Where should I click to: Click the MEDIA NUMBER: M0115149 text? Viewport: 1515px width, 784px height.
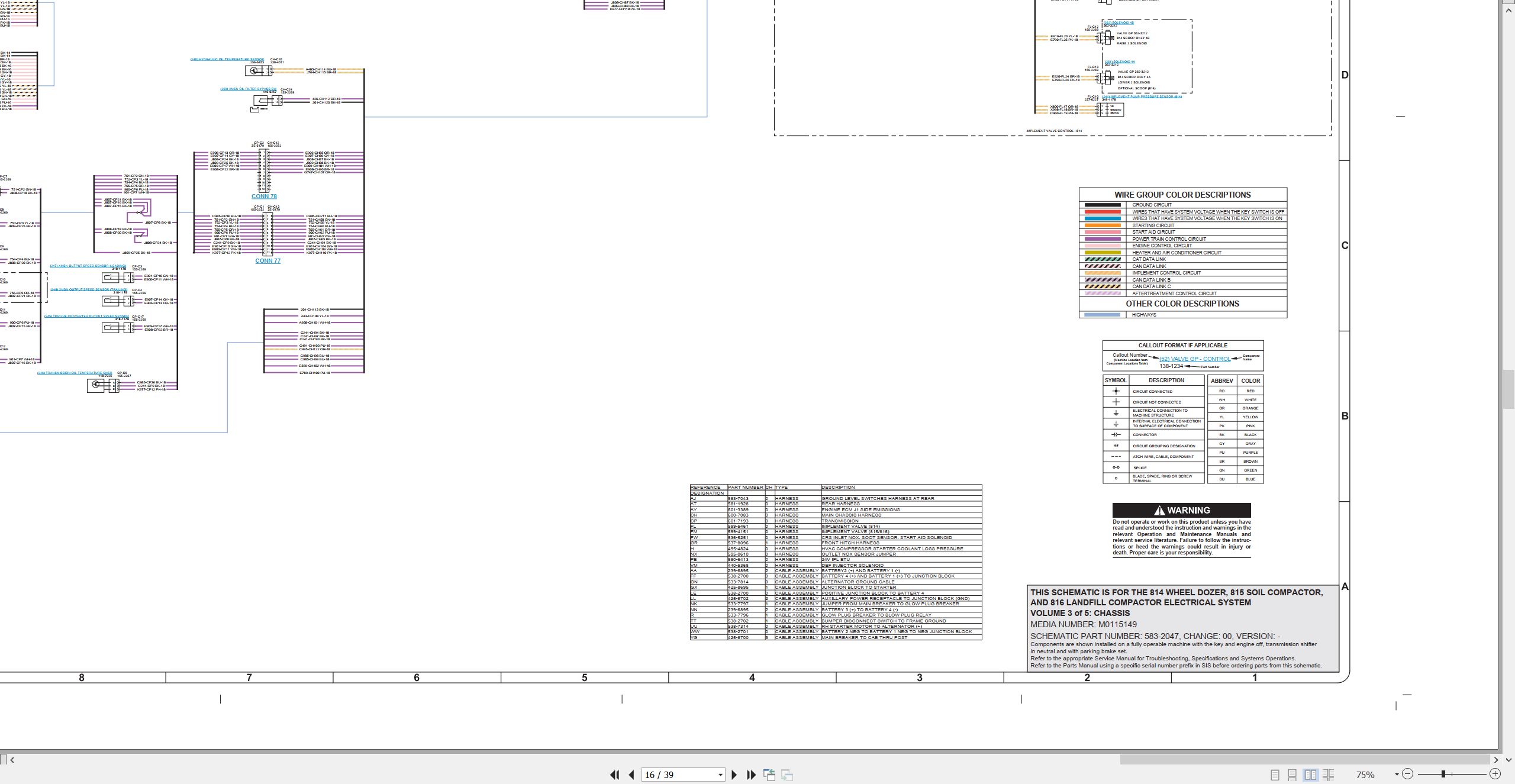(1084, 624)
